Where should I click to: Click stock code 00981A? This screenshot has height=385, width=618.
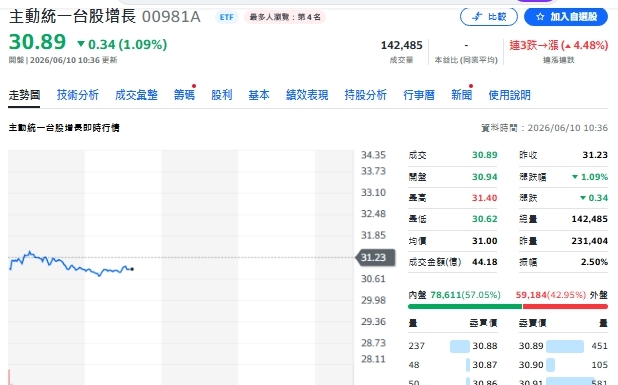[171, 17]
